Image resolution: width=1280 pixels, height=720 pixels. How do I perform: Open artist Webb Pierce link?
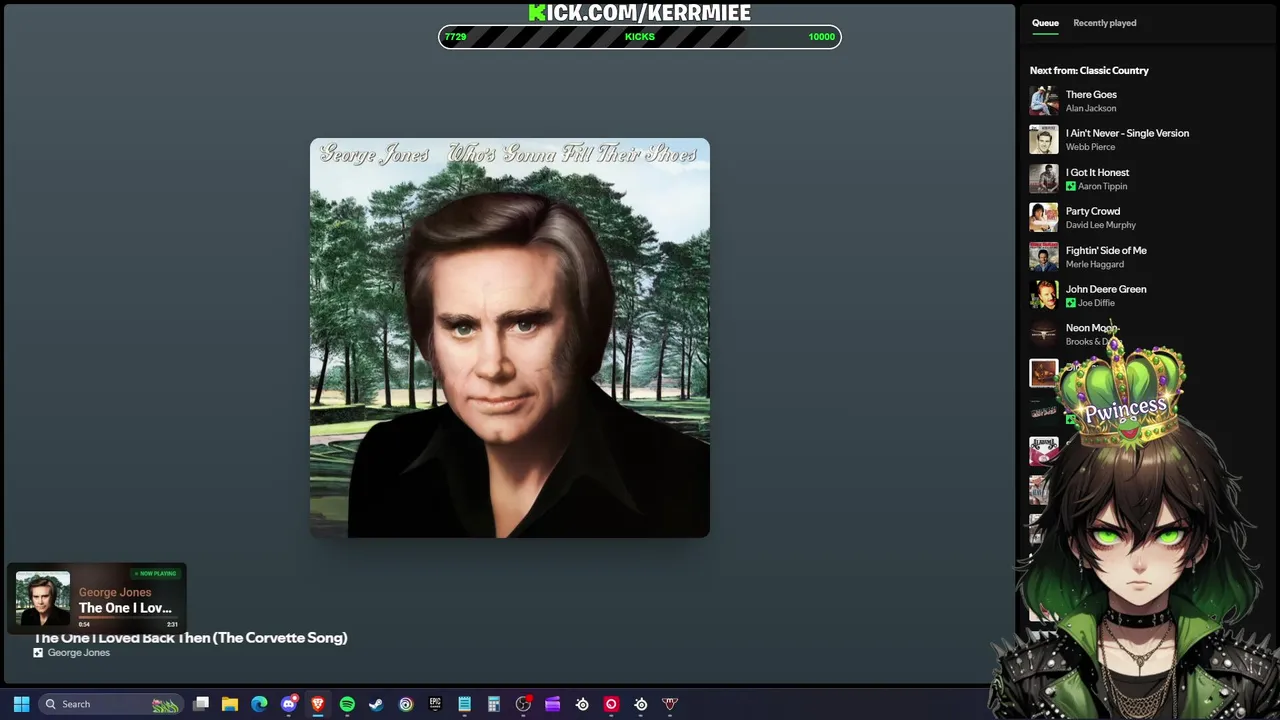point(1090,147)
